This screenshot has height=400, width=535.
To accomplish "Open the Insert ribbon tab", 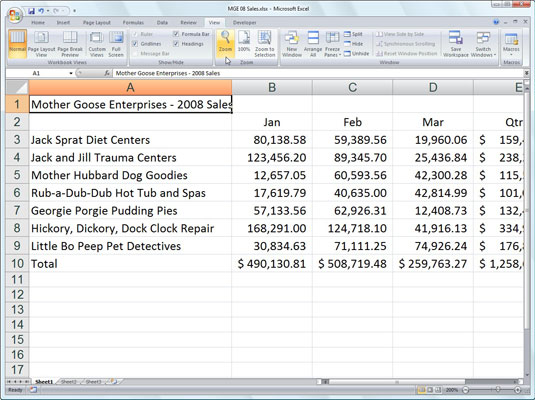I will tap(63, 23).
